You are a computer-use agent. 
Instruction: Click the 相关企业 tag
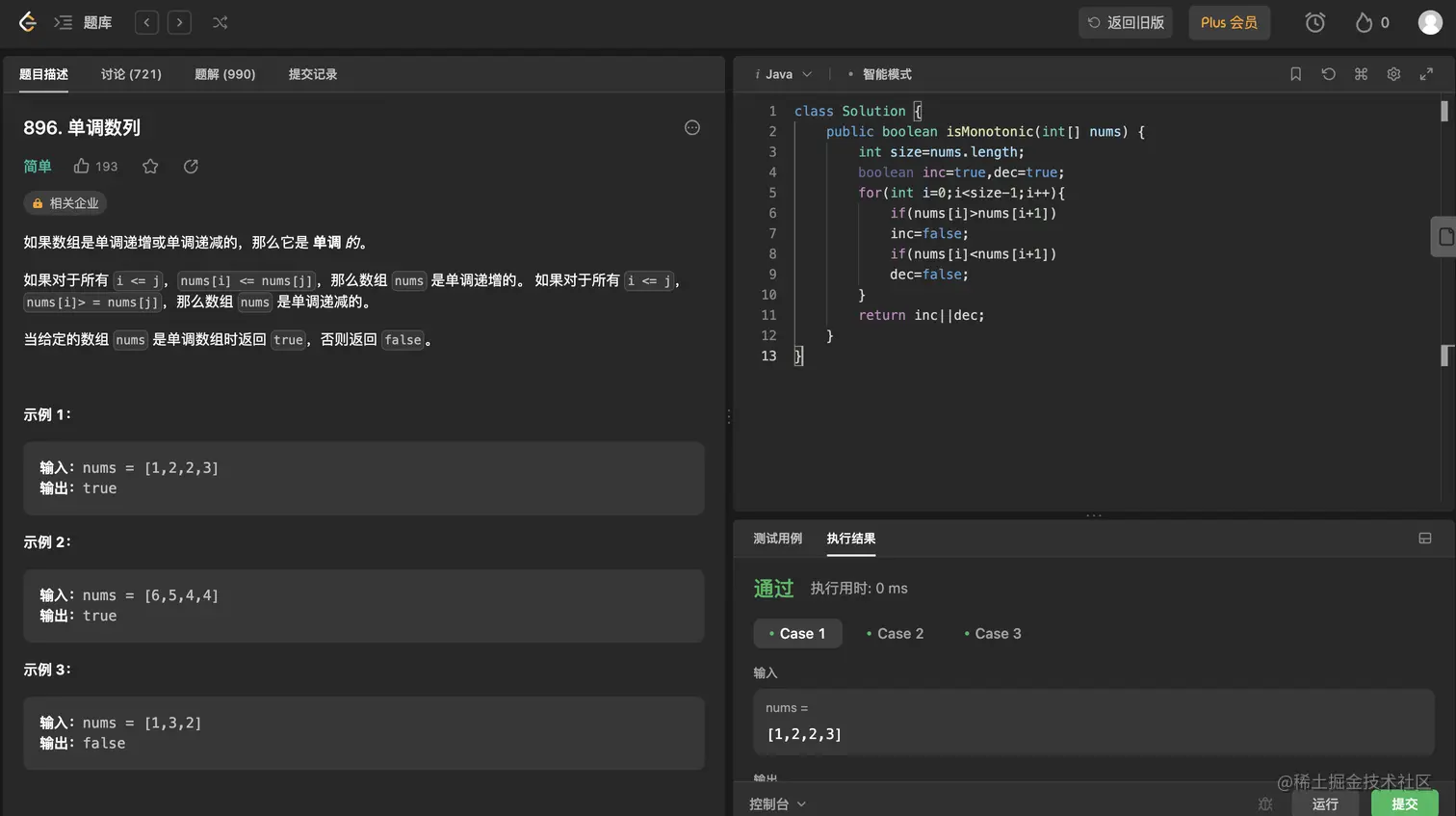click(x=65, y=203)
